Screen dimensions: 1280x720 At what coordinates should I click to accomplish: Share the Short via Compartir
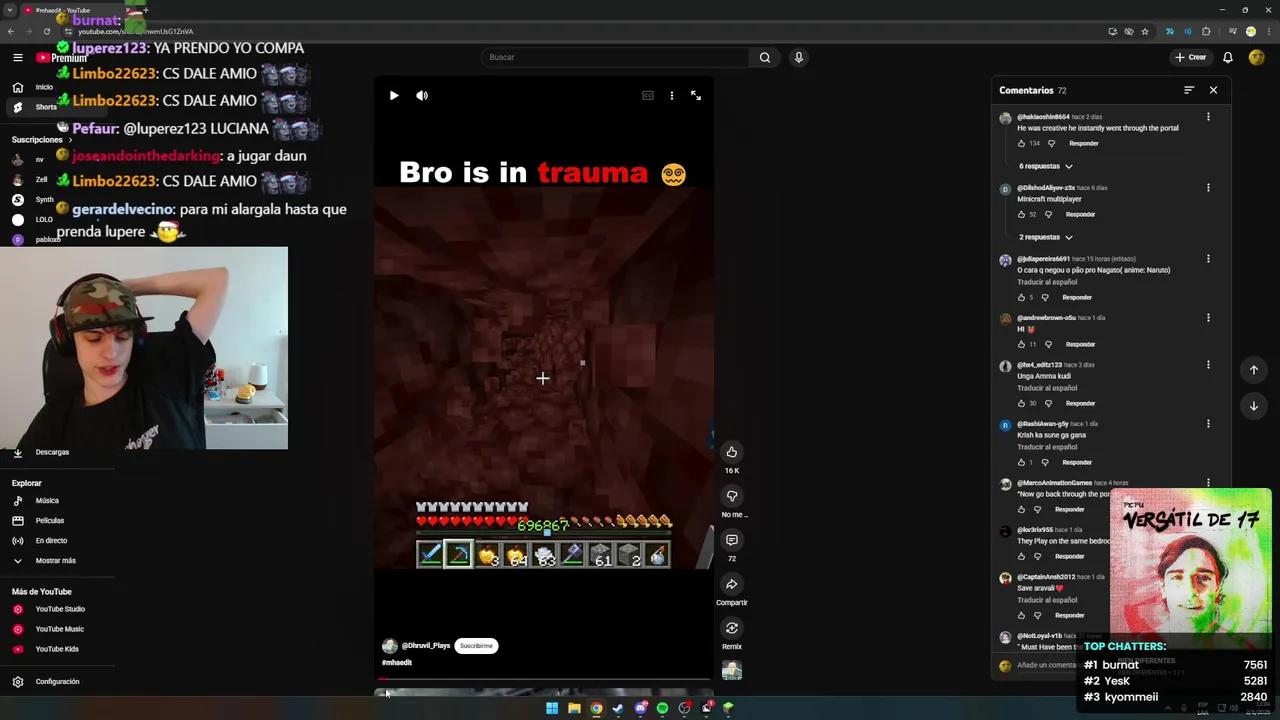pos(732,584)
